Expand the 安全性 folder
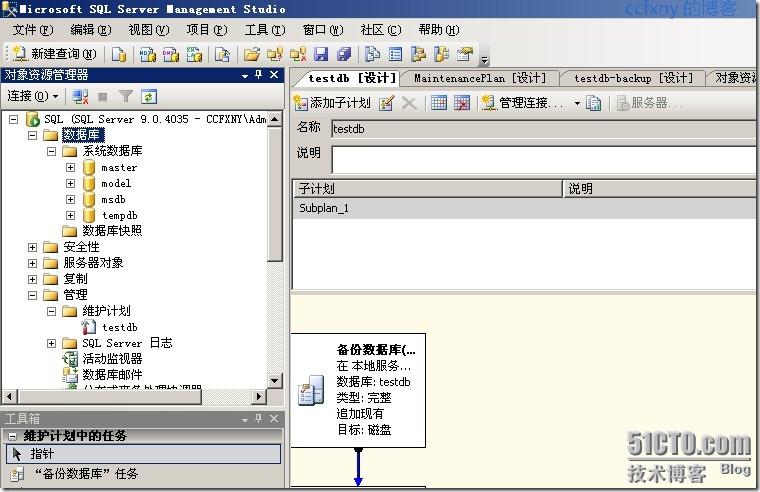This screenshot has height=492, width=760. pos(32,247)
